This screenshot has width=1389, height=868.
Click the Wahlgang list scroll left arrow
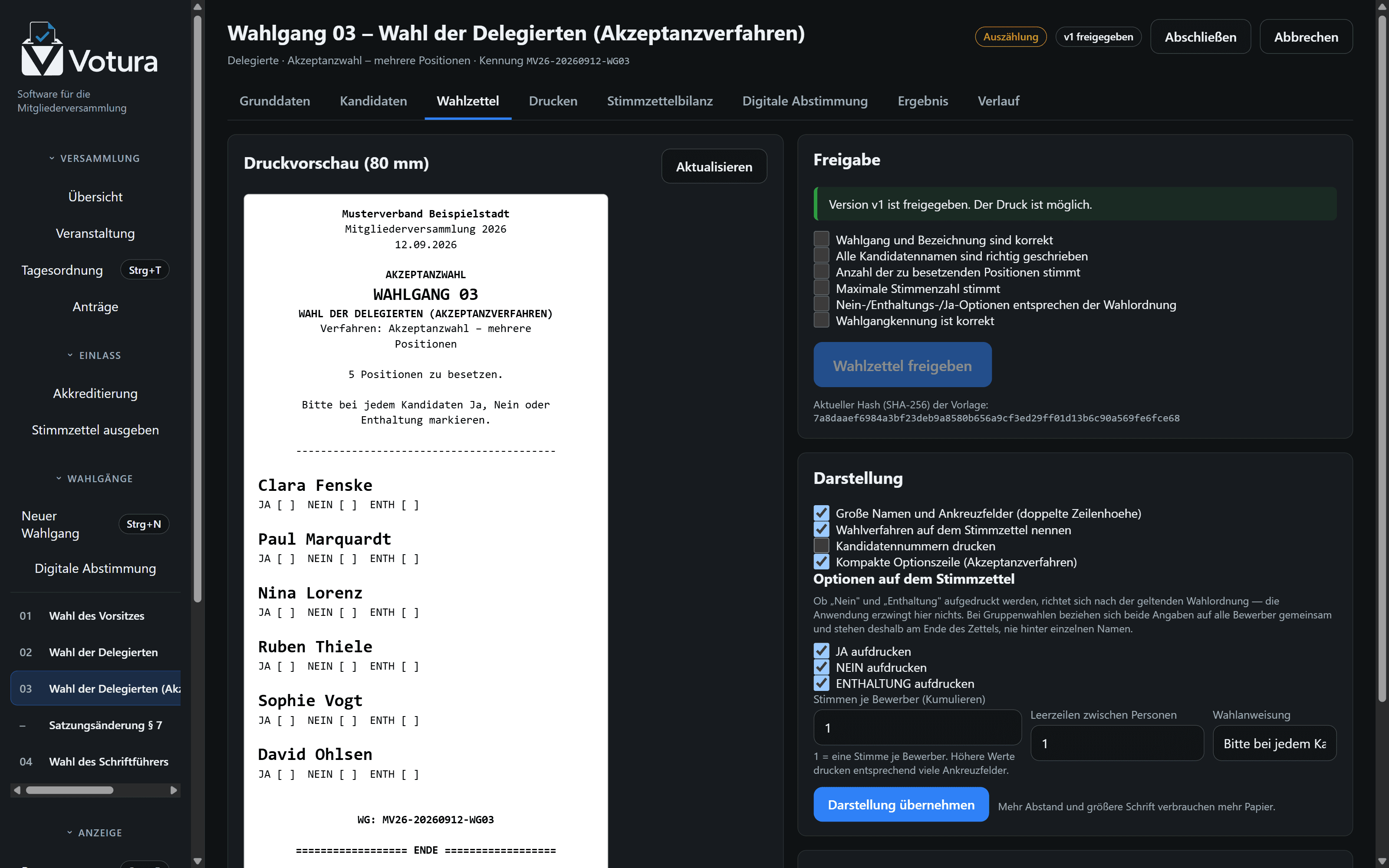tap(17, 790)
